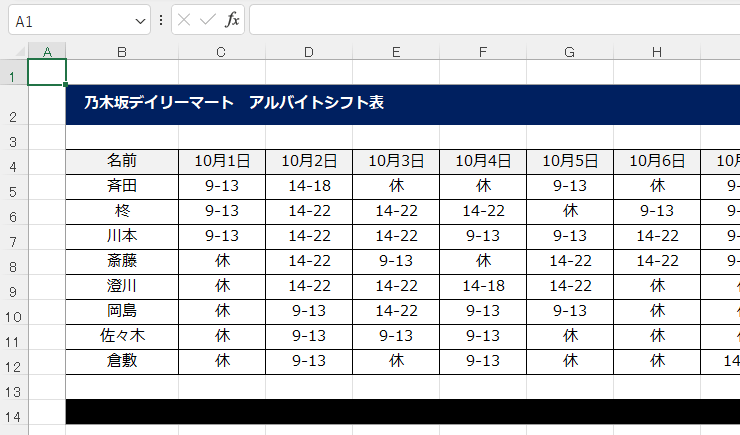Select row 9 header

14,287
